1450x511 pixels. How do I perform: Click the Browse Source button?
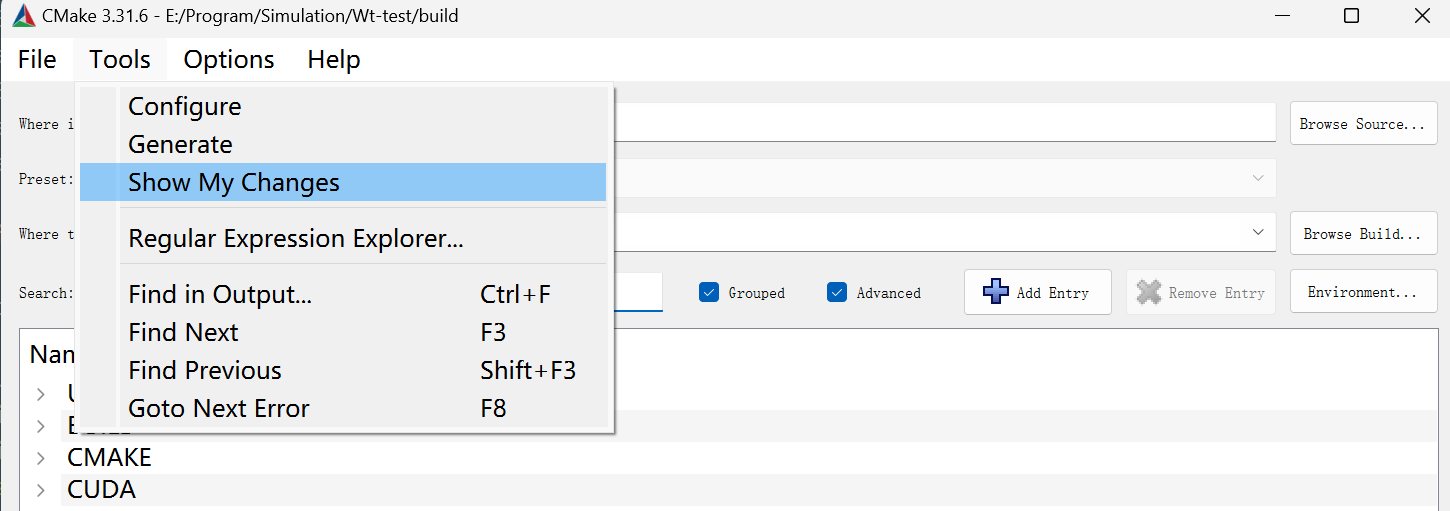point(1363,123)
